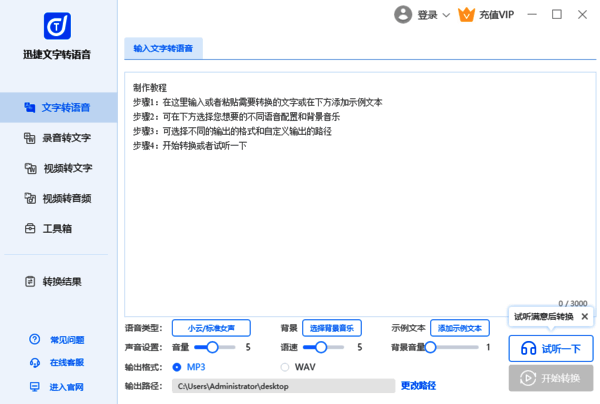Click the 进入官网 monitor icon

pos(34,386)
